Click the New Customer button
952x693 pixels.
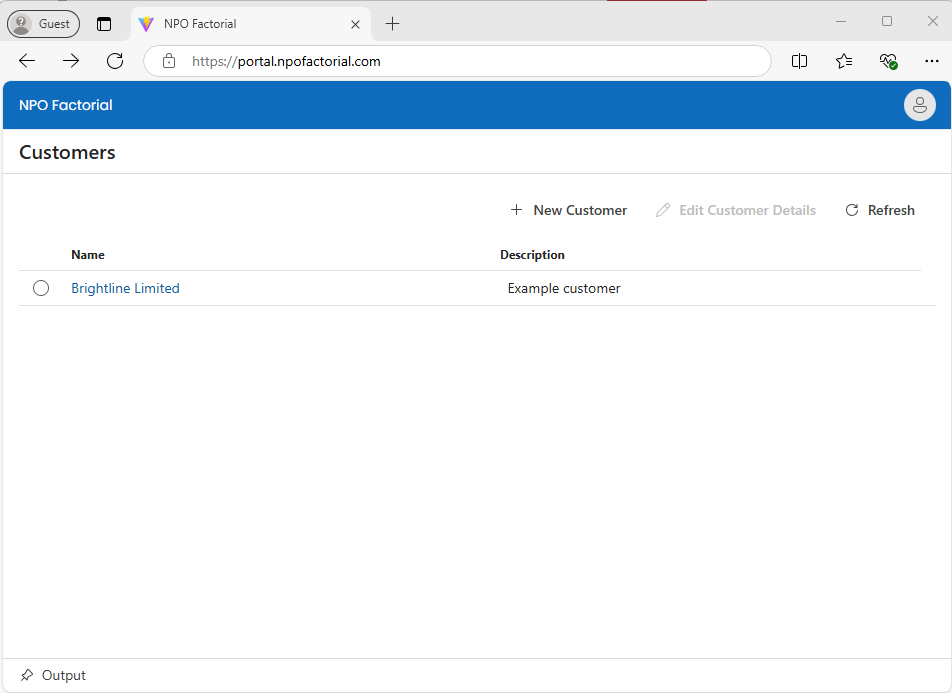pos(568,210)
